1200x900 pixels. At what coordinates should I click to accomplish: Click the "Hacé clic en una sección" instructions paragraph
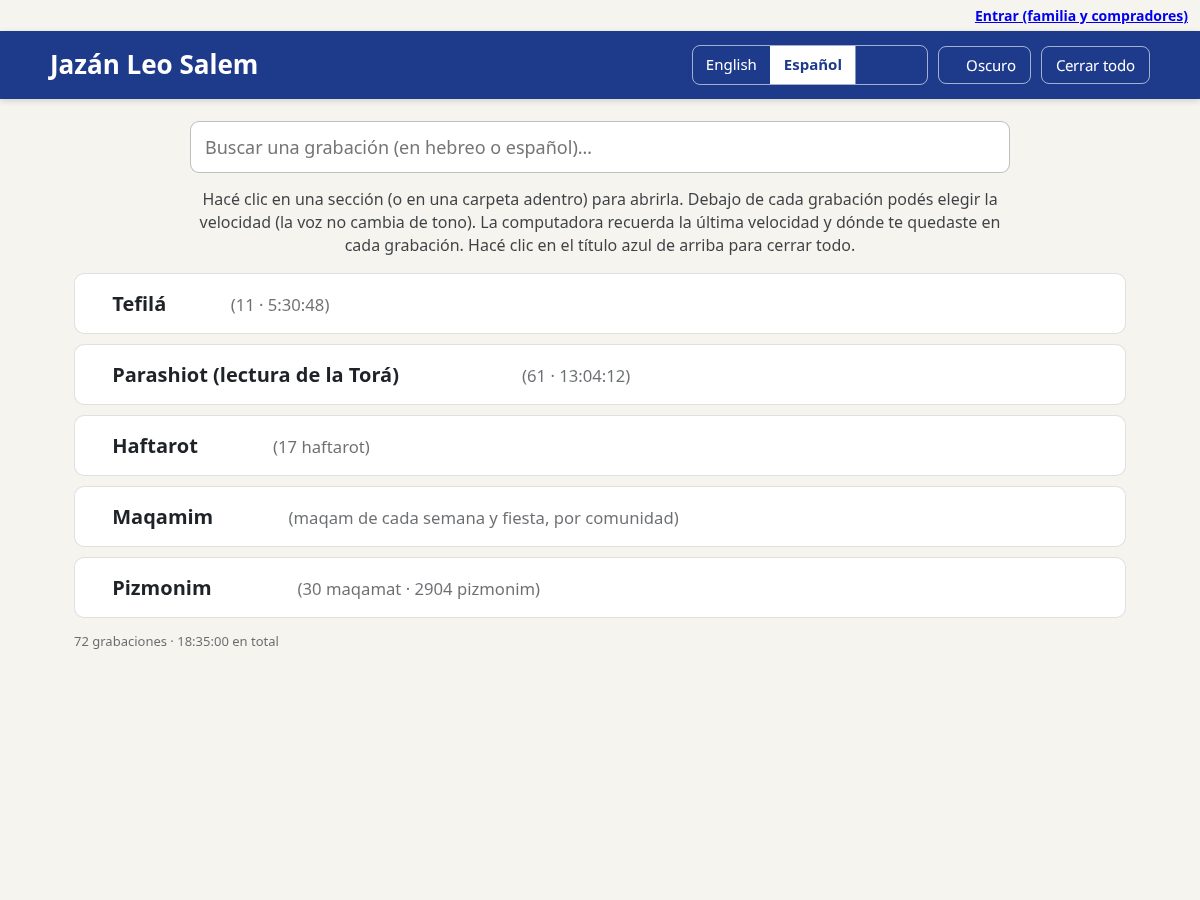(x=600, y=222)
